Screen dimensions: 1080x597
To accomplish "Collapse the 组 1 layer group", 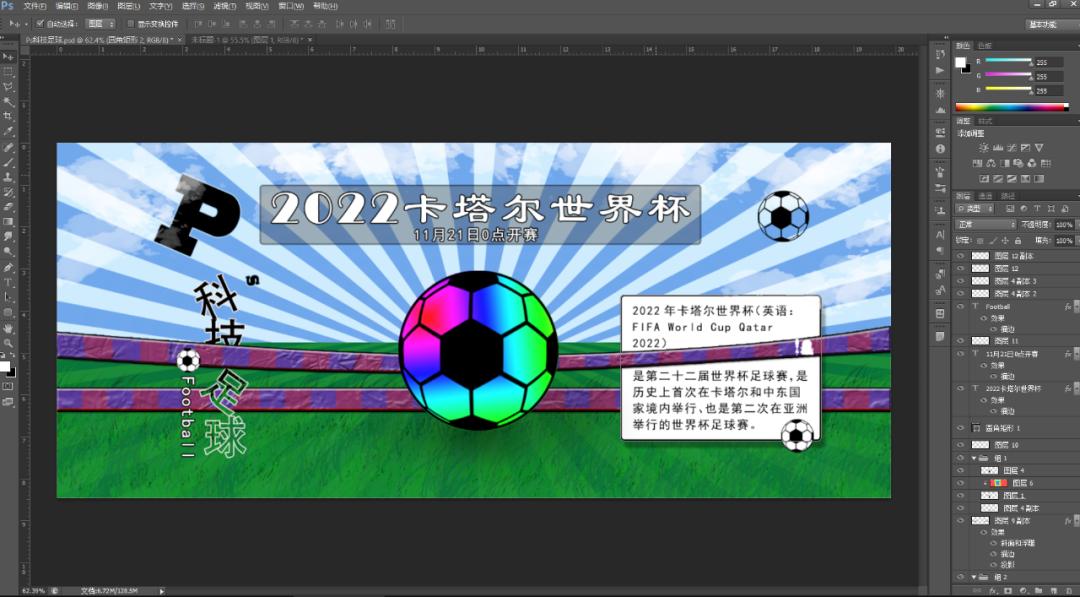I will pos(974,458).
